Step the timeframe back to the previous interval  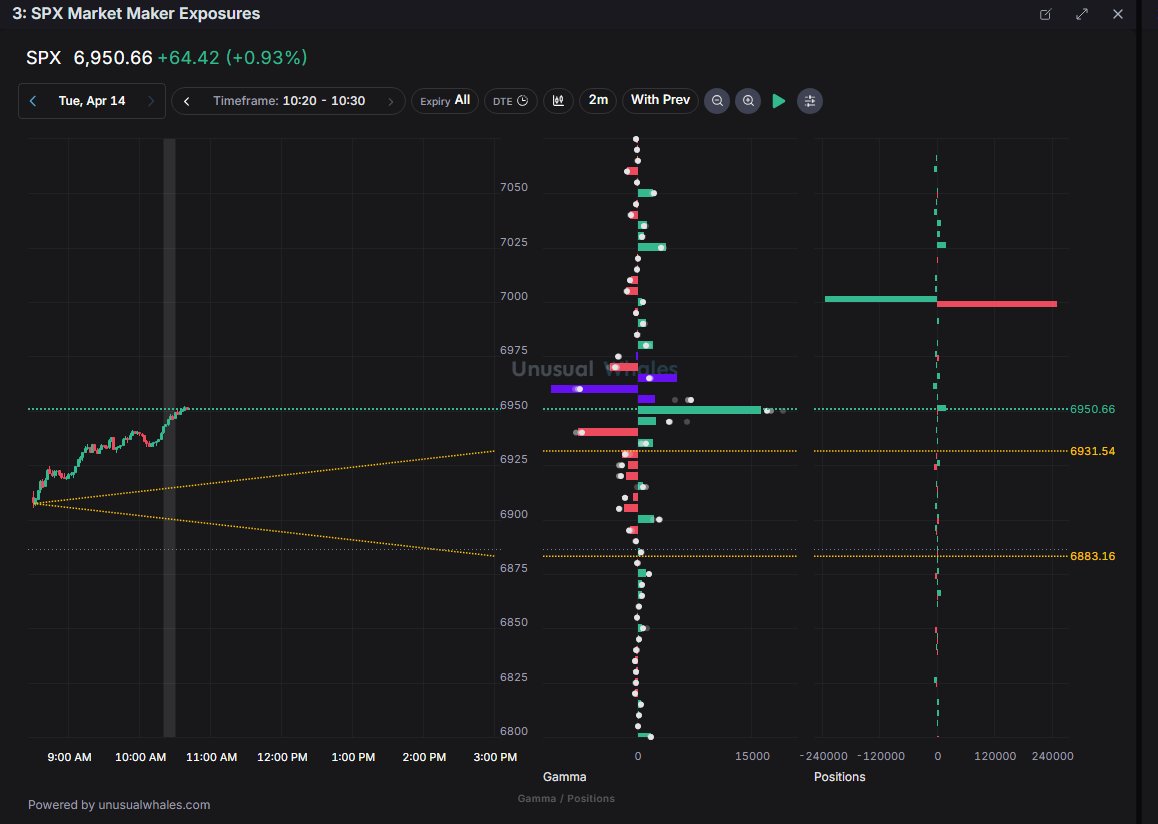(187, 101)
